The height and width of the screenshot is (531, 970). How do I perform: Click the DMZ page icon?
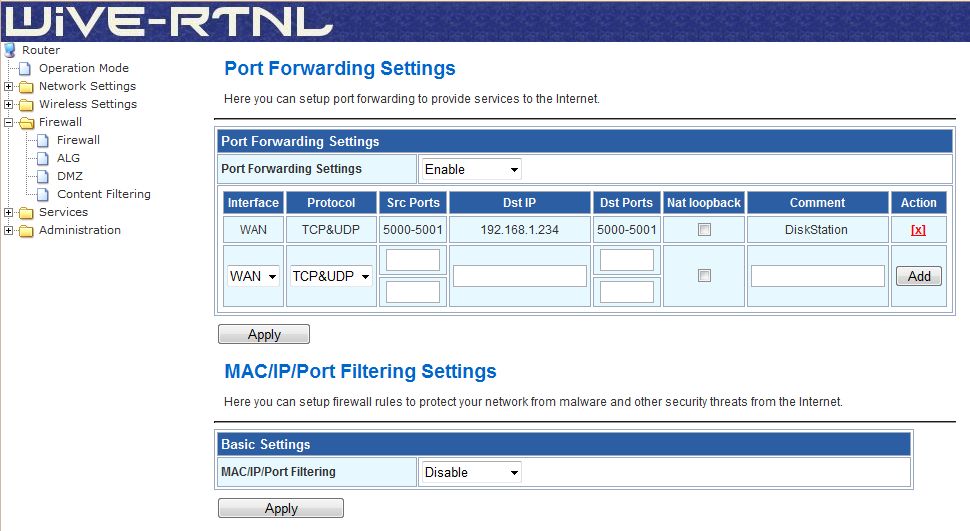pos(43,176)
